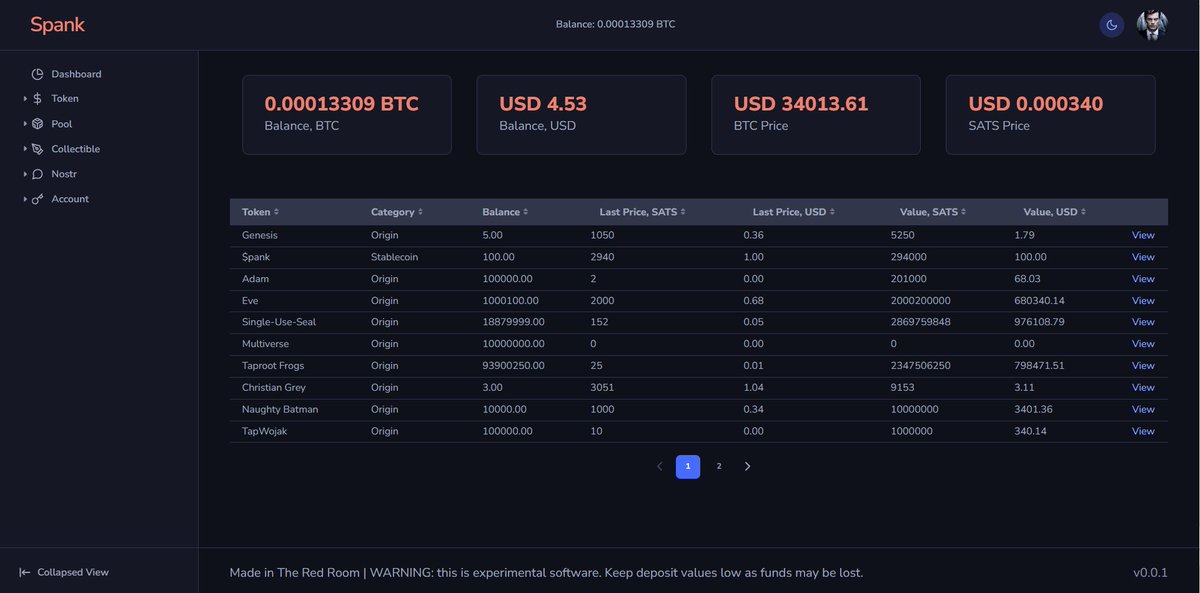Click the Account key icon
The image size is (1200, 593).
(37, 199)
